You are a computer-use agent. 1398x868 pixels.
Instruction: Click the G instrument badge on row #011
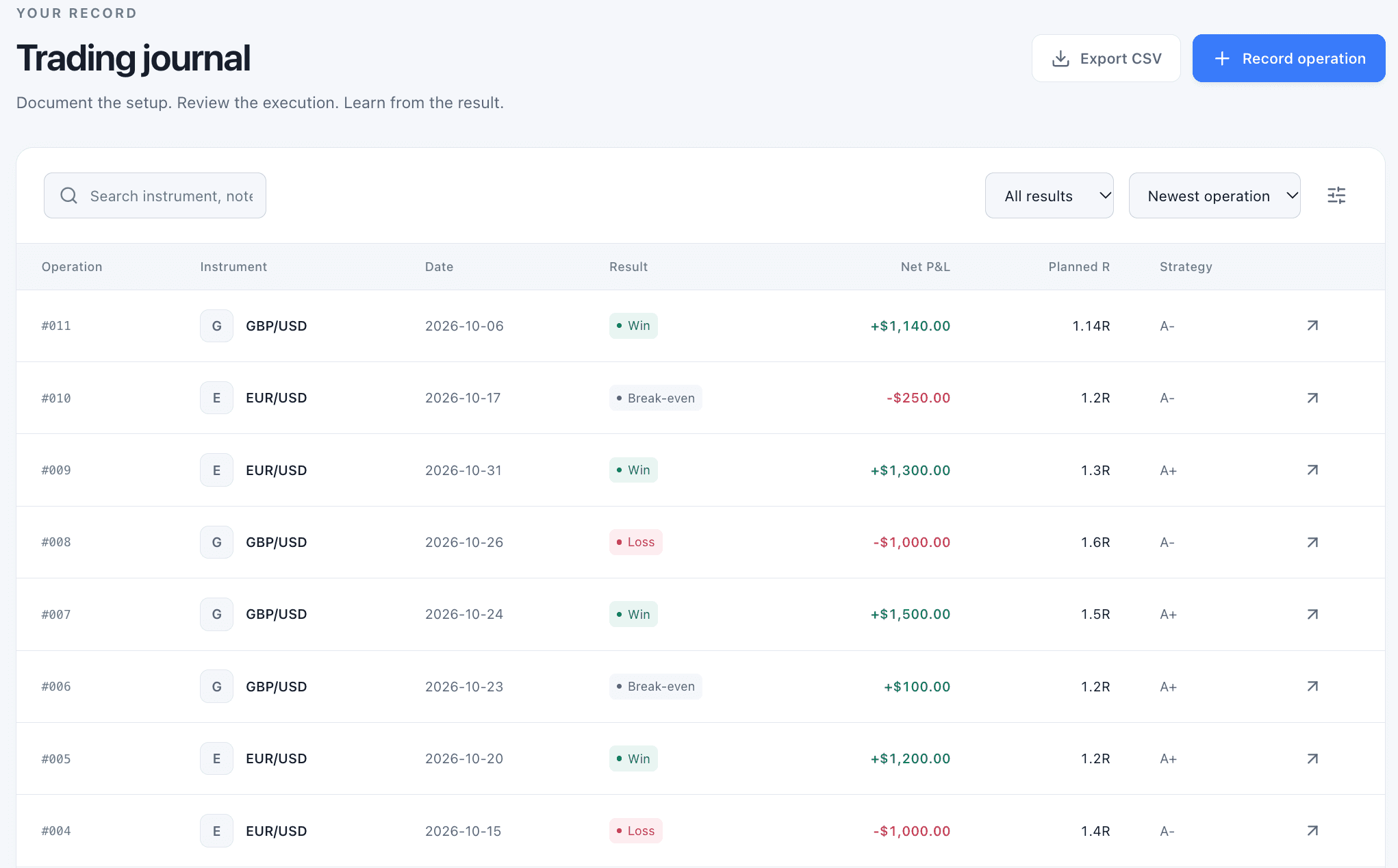pyautogui.click(x=216, y=326)
